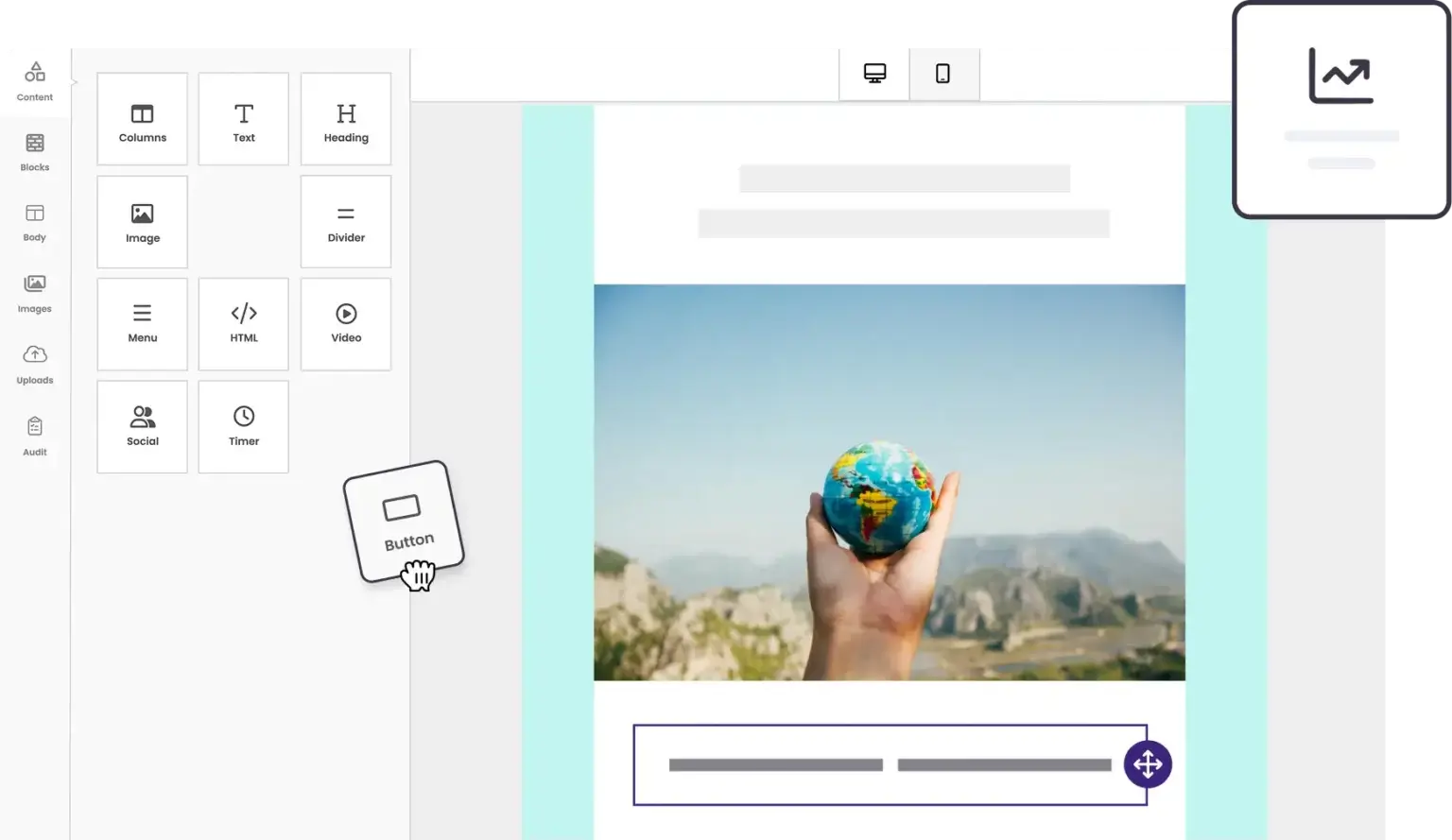Open the Blocks sidebar tab
Image resolution: width=1452 pixels, height=840 pixels.
pos(35,152)
